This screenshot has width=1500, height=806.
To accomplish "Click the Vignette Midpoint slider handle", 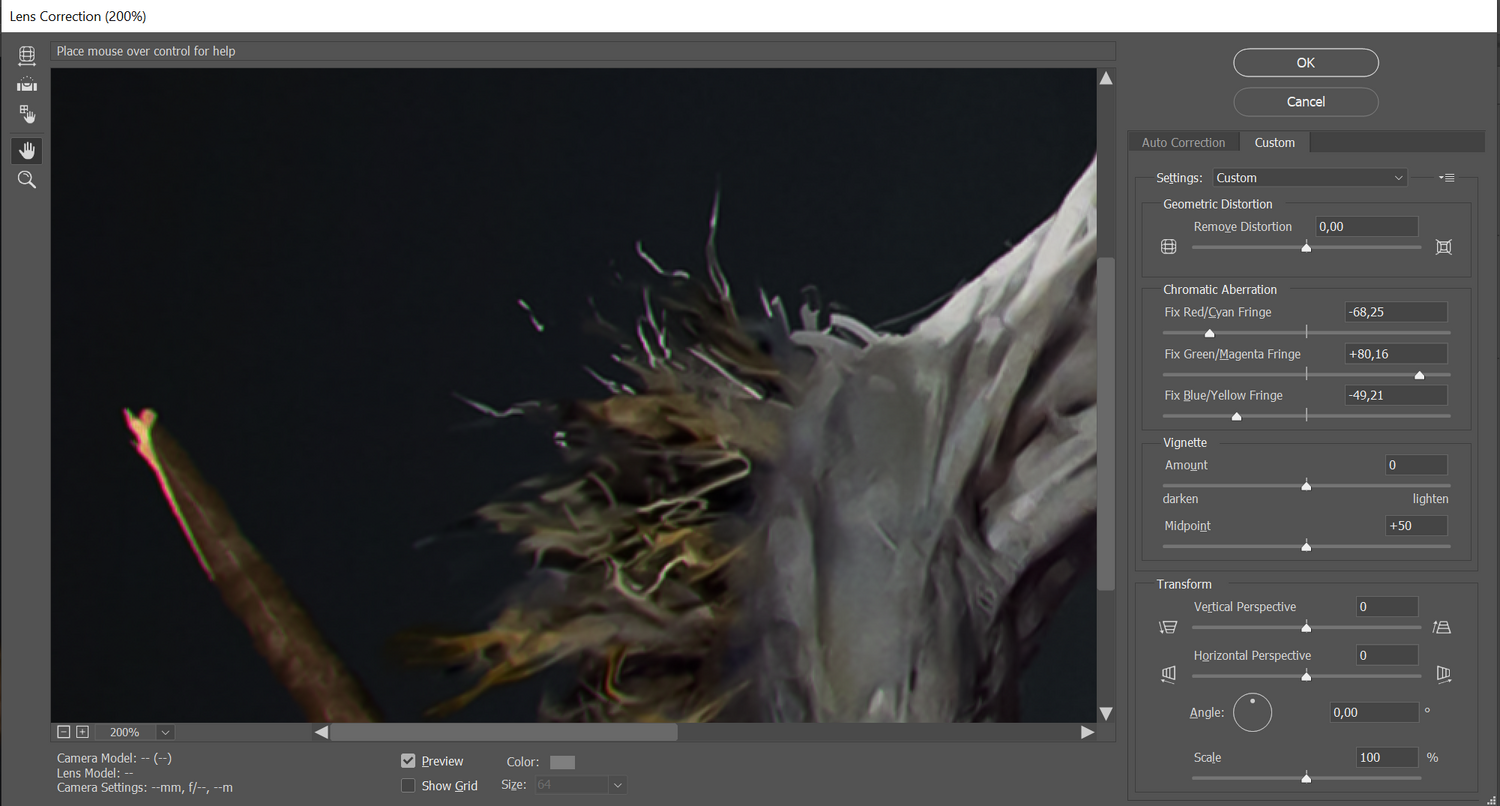I will (x=1306, y=546).
